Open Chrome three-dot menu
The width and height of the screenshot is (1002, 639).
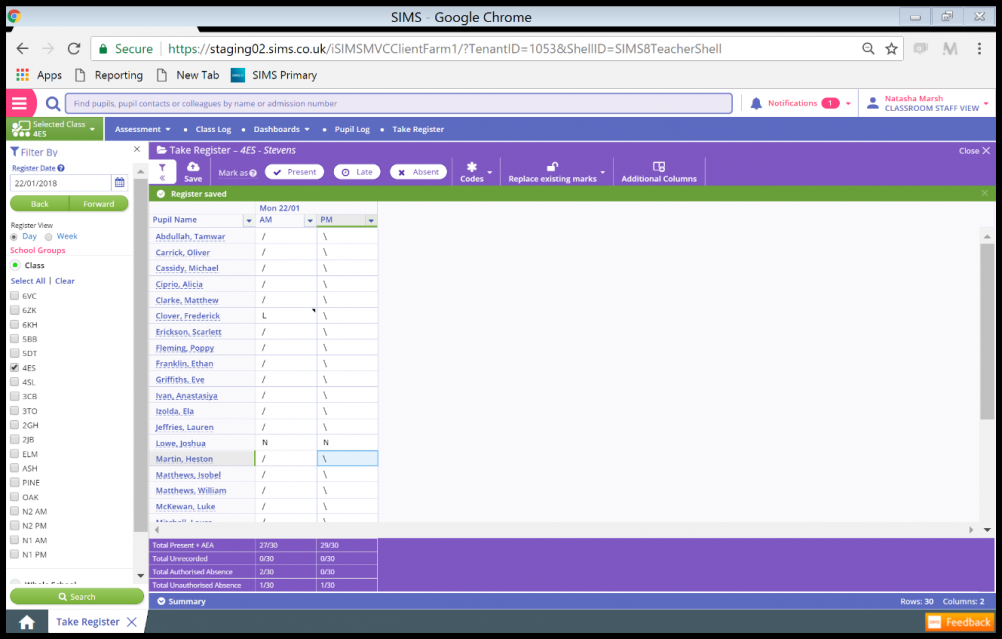979,49
